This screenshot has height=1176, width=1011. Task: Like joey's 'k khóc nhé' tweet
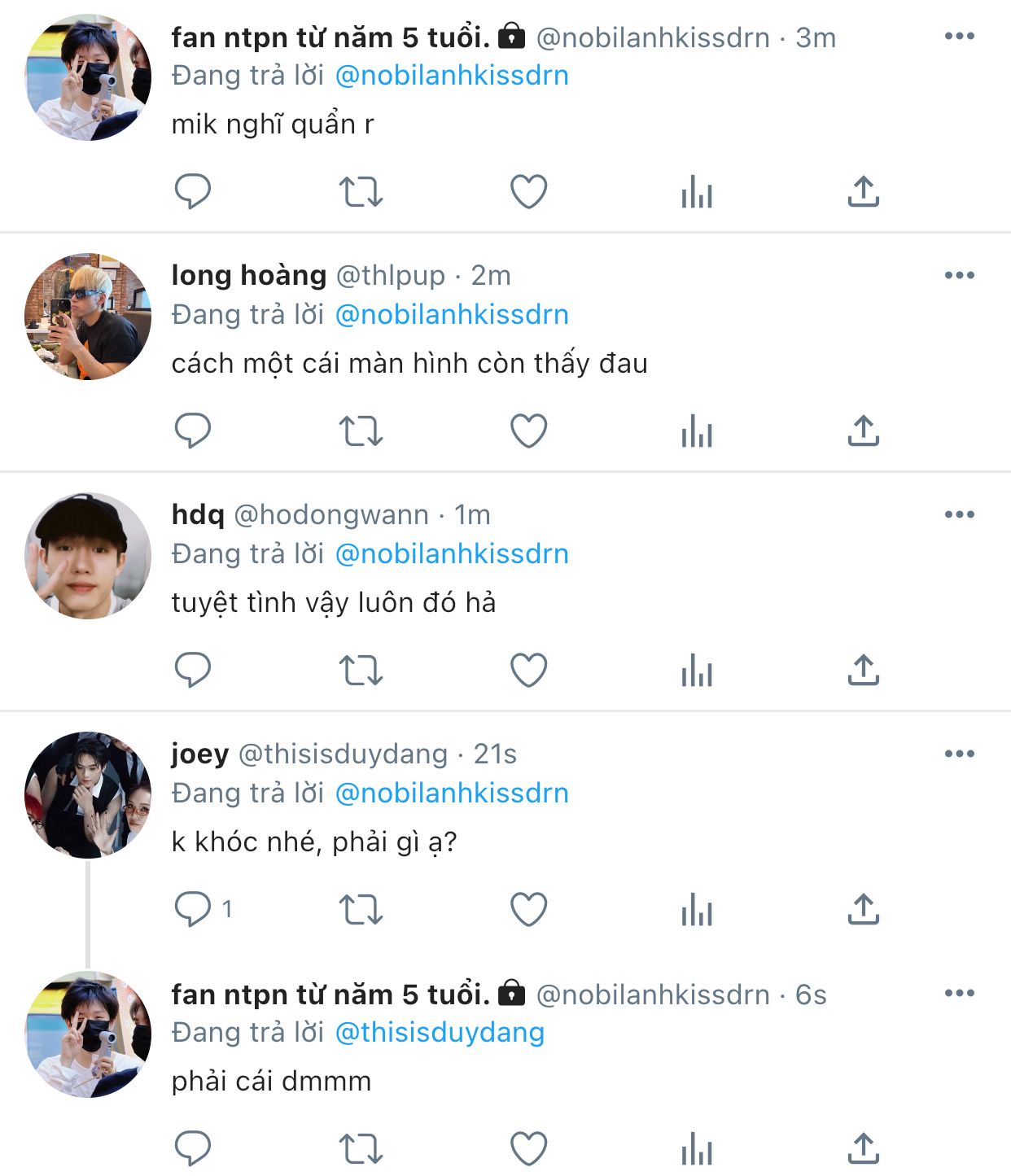(528, 910)
